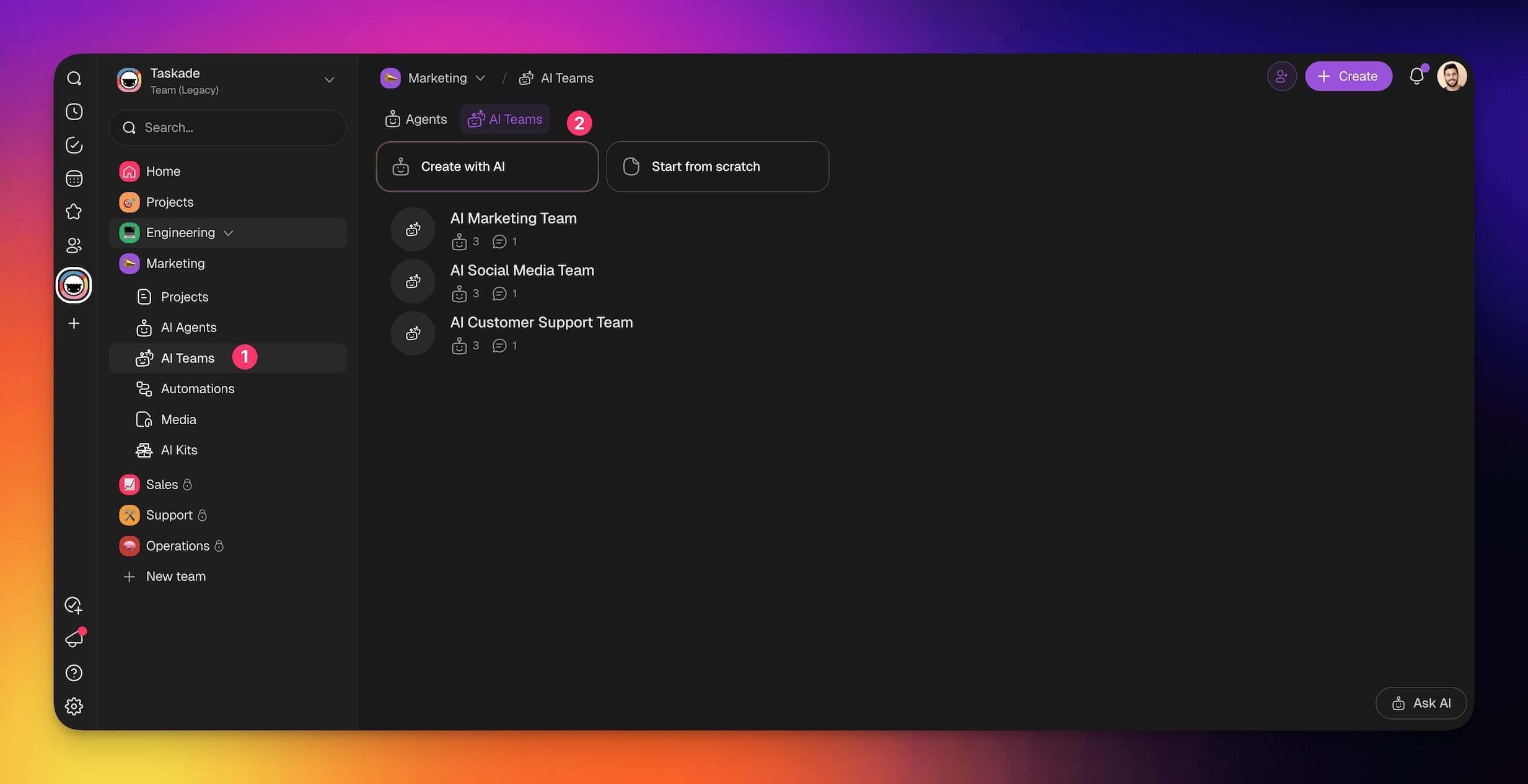Open the calendar icon in left rail

(x=74, y=178)
